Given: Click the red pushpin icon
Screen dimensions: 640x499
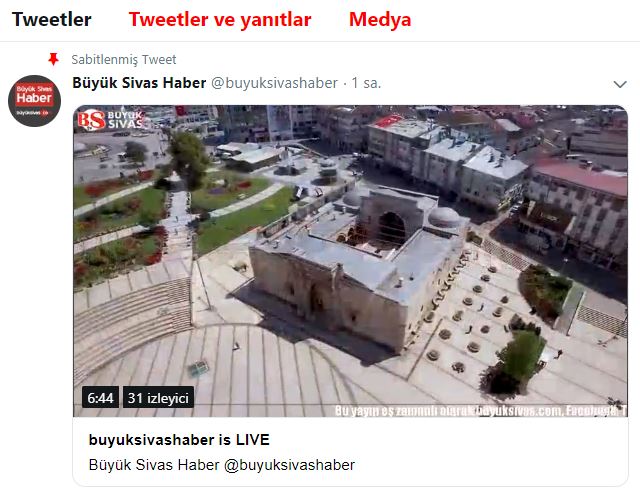Looking at the screenshot, I should click(53, 59).
